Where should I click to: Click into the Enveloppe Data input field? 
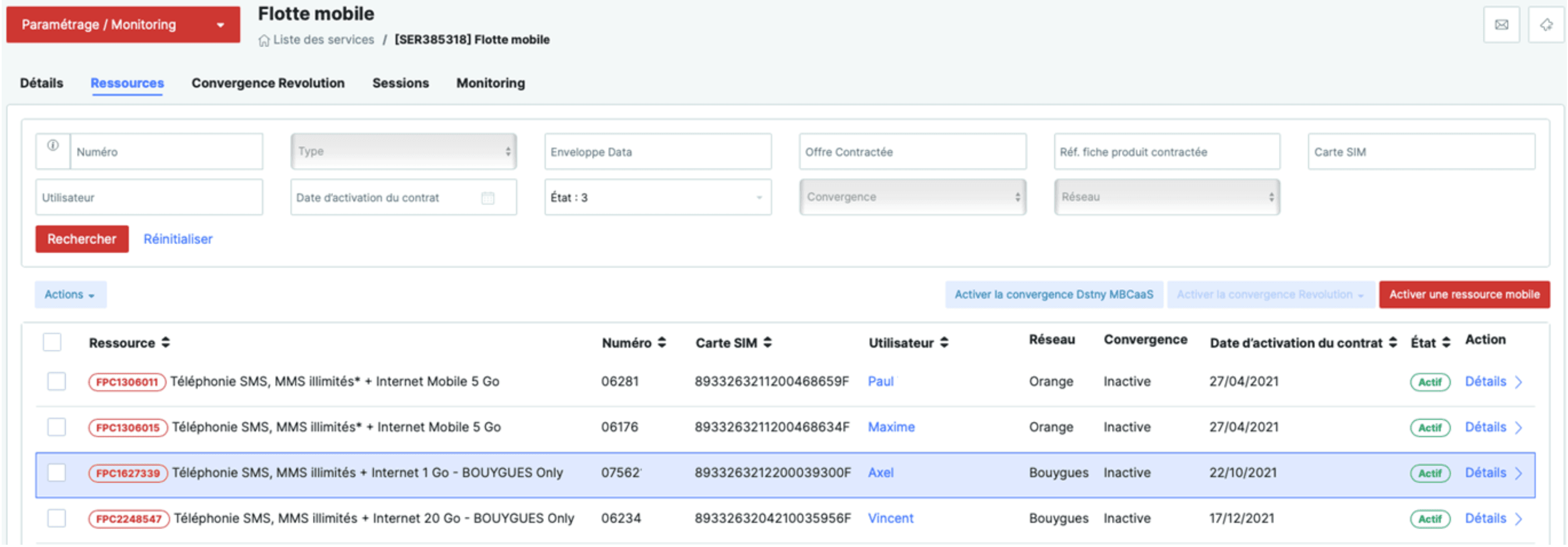point(657,152)
